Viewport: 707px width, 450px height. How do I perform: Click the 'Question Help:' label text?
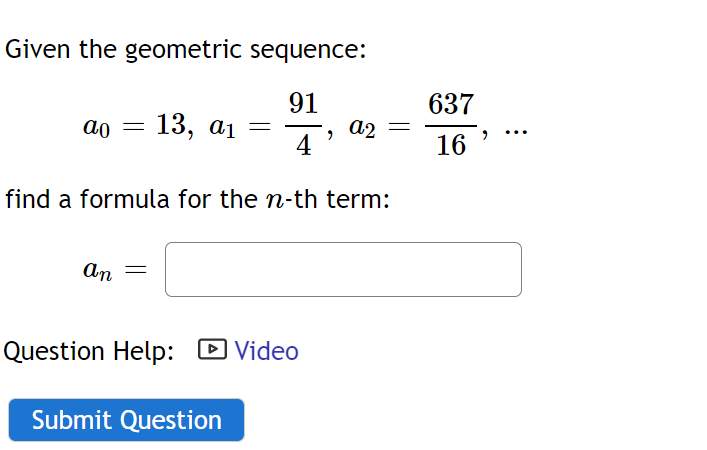(89, 351)
